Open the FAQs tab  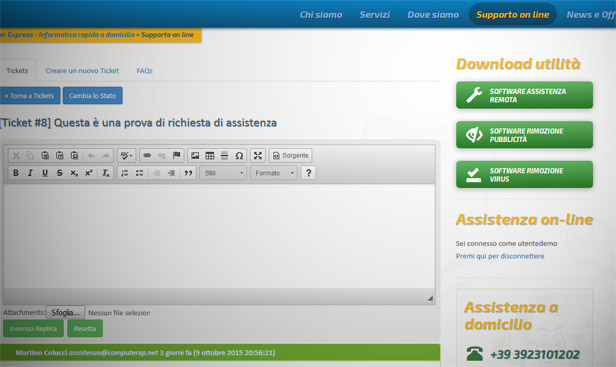coord(145,71)
